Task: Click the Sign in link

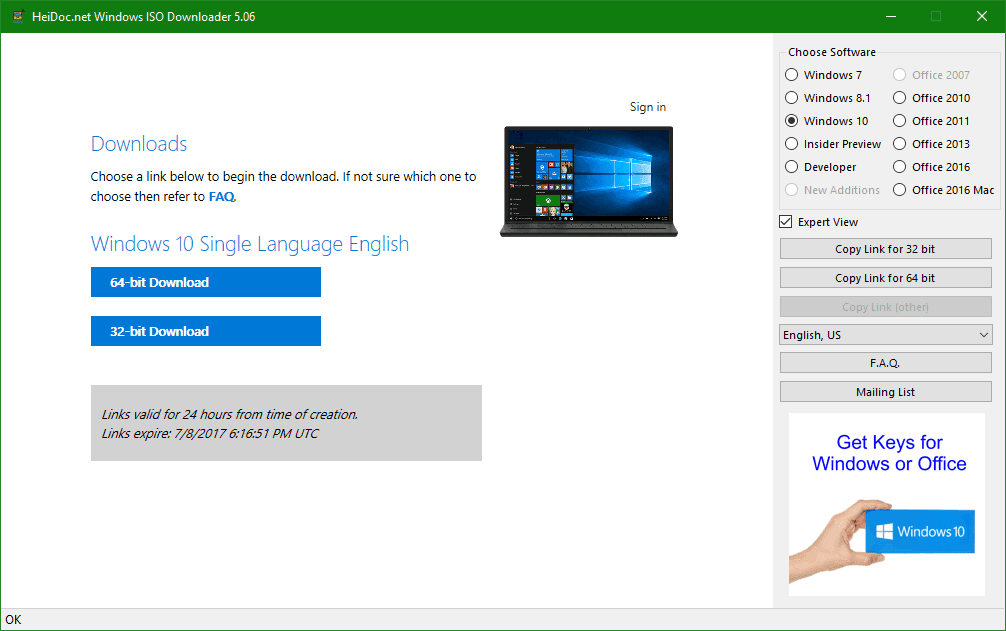Action: coord(647,107)
